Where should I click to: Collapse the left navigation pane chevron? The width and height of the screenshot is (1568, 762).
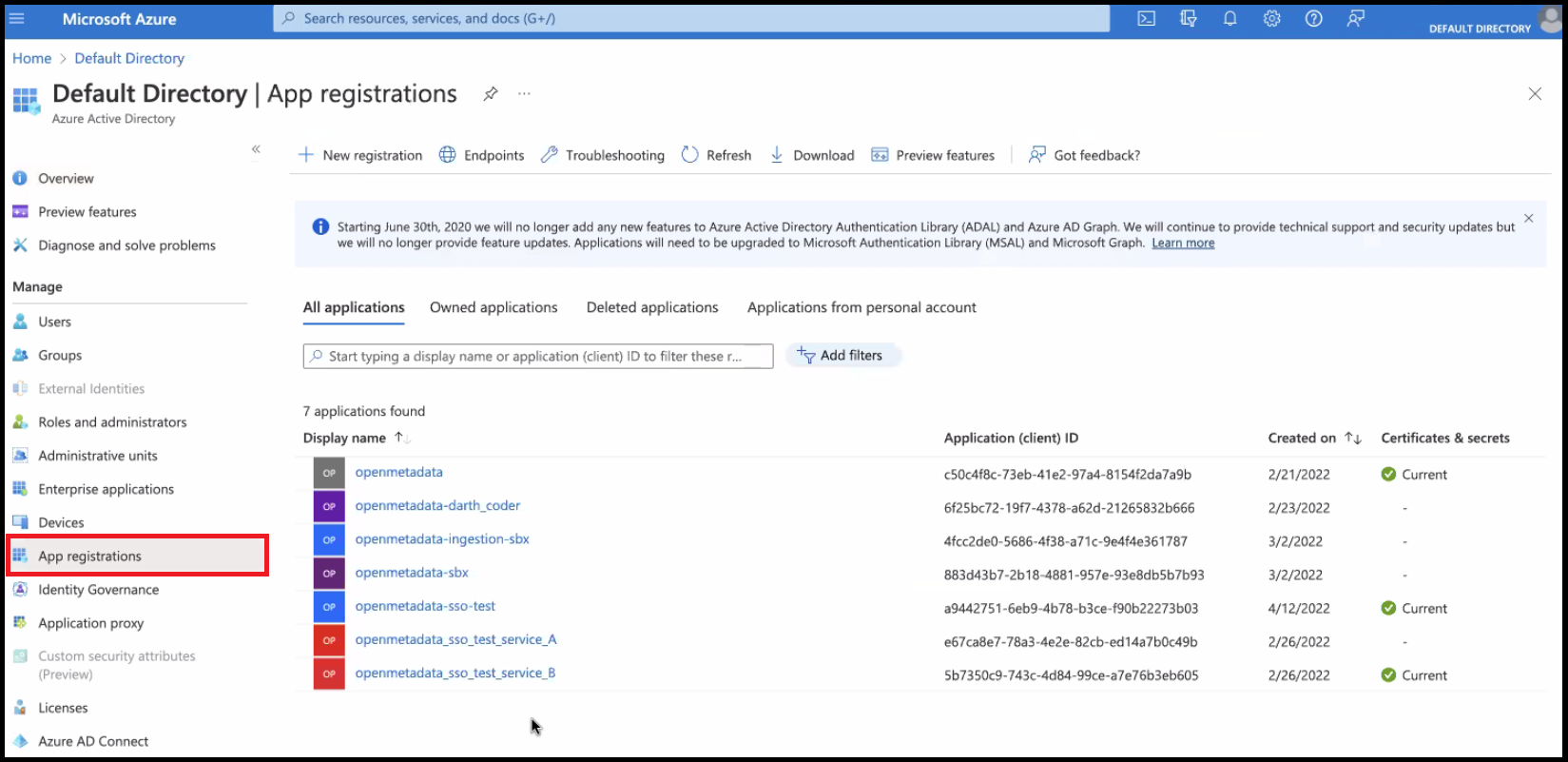(256, 149)
